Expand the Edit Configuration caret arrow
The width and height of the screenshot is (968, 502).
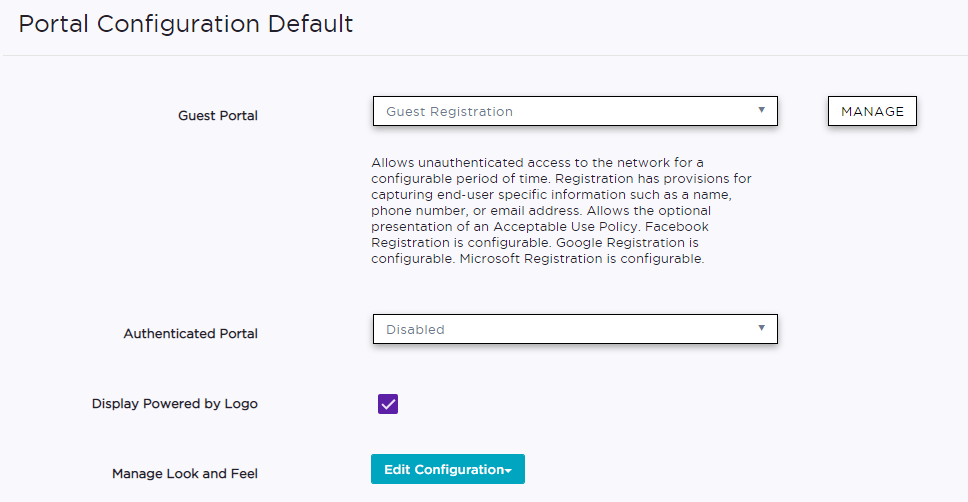pos(509,471)
